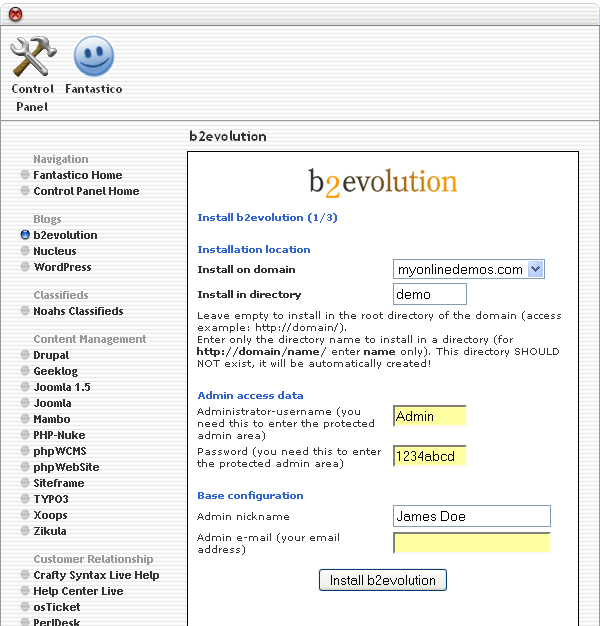Select PHP-Nuke in the sidebar
The image size is (600, 626).
(x=59, y=435)
